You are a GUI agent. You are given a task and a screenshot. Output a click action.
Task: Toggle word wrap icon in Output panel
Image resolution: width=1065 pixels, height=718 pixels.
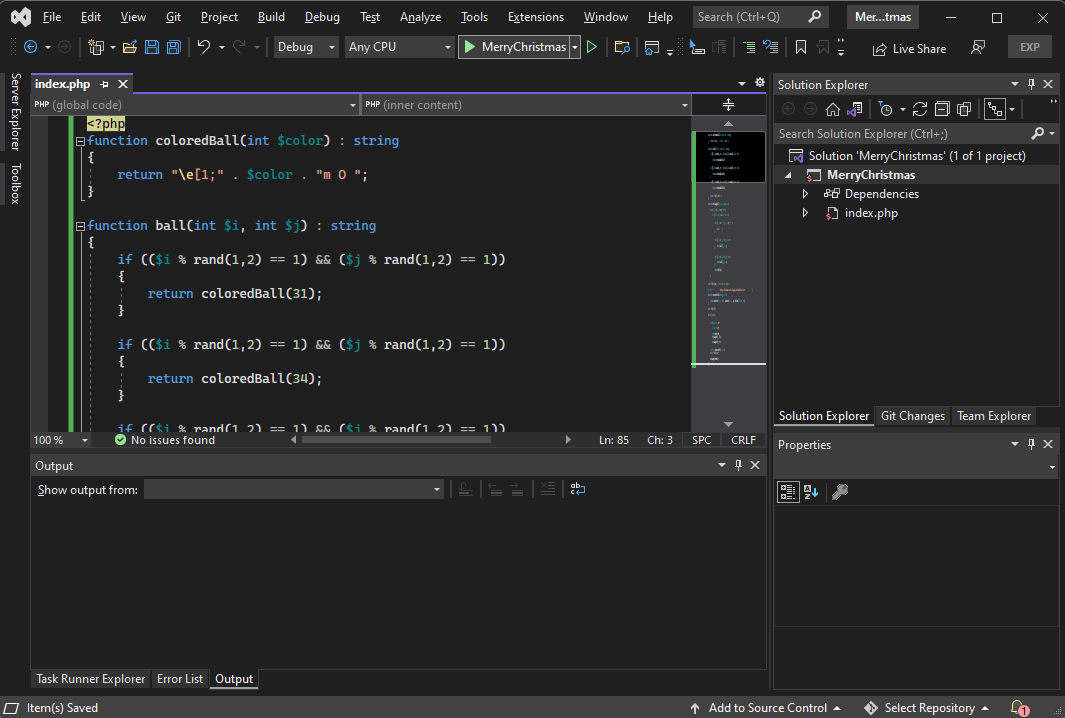click(577, 489)
